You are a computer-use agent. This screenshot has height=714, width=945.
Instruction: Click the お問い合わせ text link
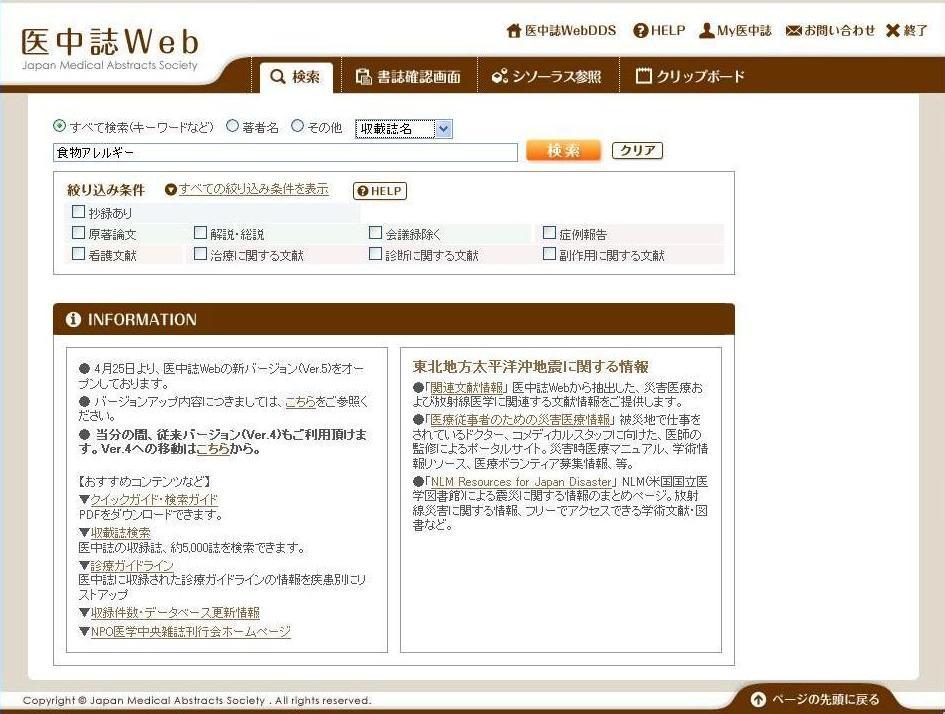pos(840,31)
